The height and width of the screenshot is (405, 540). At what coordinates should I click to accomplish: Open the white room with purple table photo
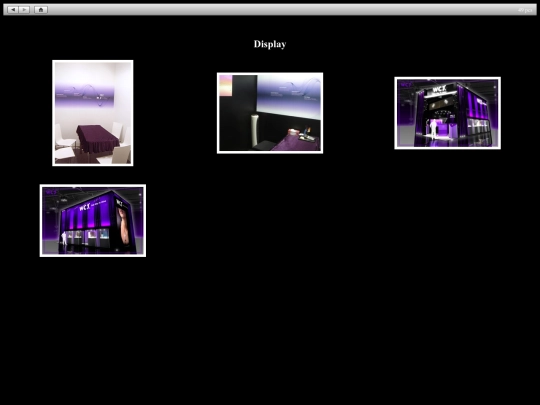pos(93,113)
